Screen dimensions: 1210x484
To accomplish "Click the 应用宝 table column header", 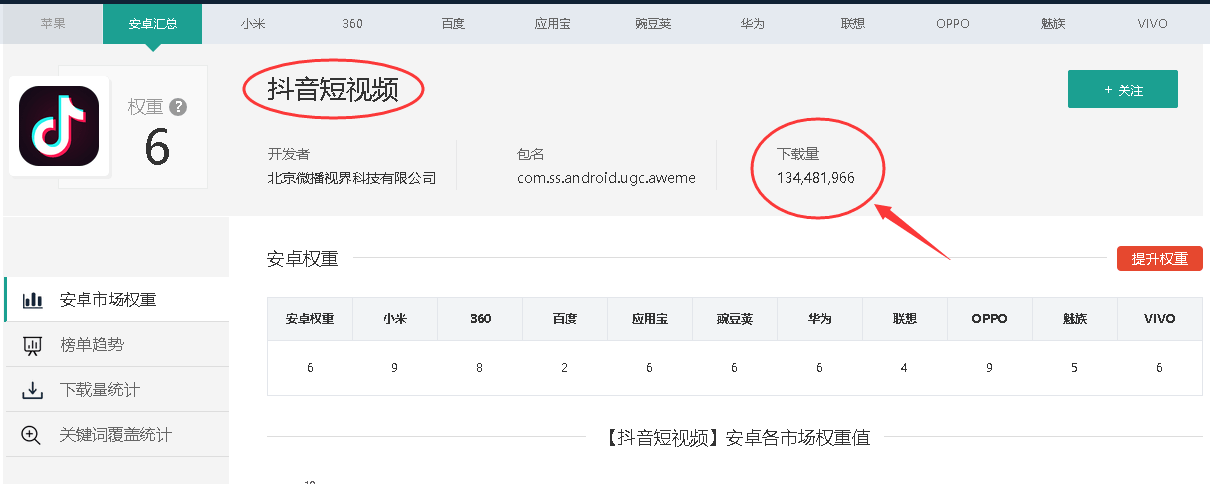I will (650, 319).
